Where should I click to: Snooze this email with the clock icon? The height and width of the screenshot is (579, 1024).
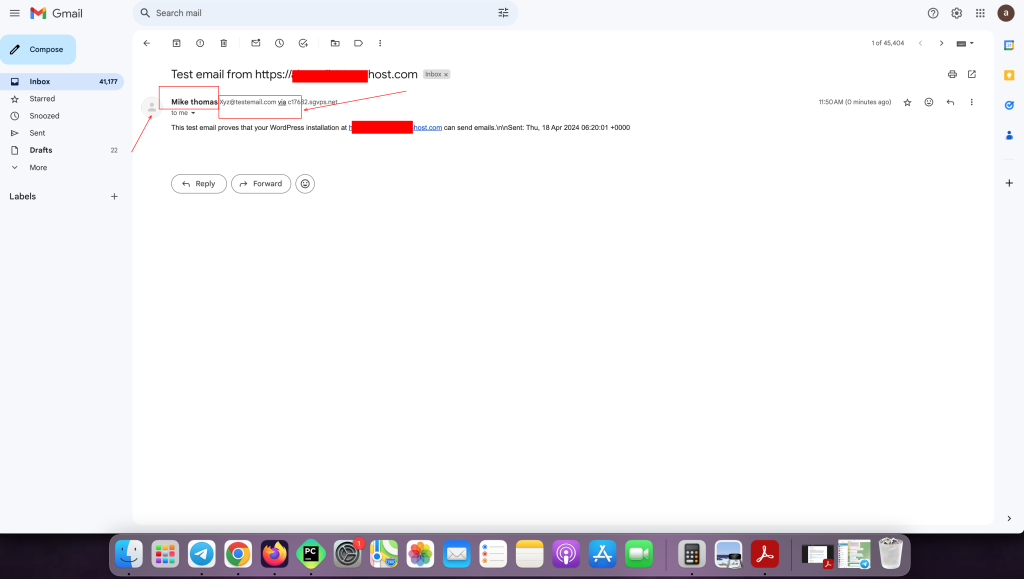(x=279, y=43)
